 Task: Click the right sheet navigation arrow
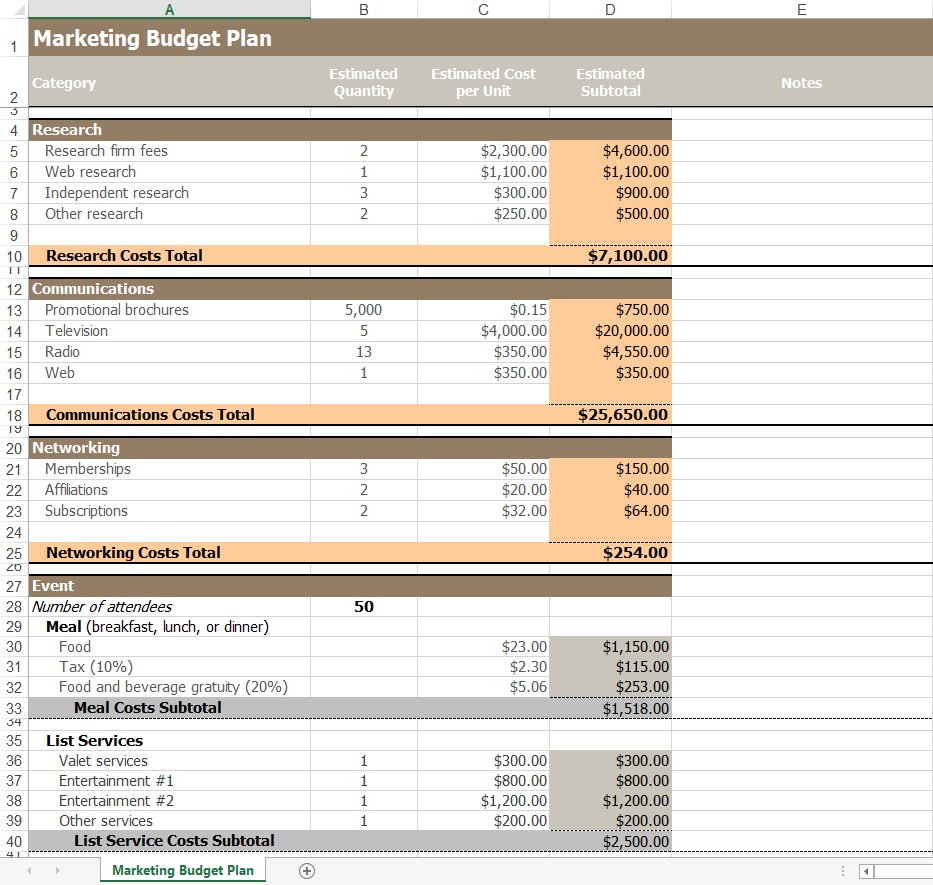tap(58, 871)
